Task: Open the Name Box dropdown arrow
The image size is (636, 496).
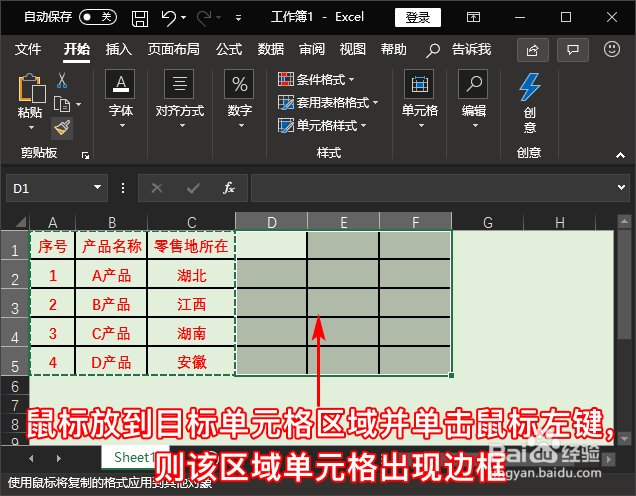Action: (x=97, y=187)
